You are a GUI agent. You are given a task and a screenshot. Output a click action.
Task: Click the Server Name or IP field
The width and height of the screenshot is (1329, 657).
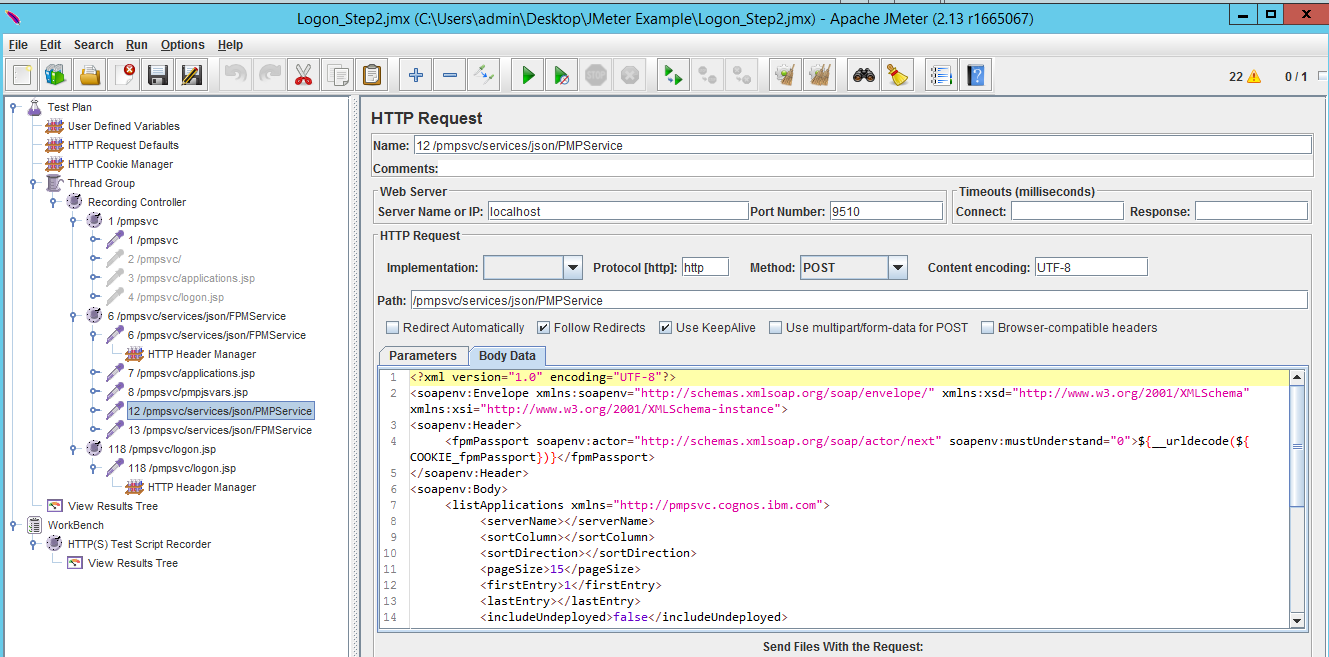pos(617,211)
